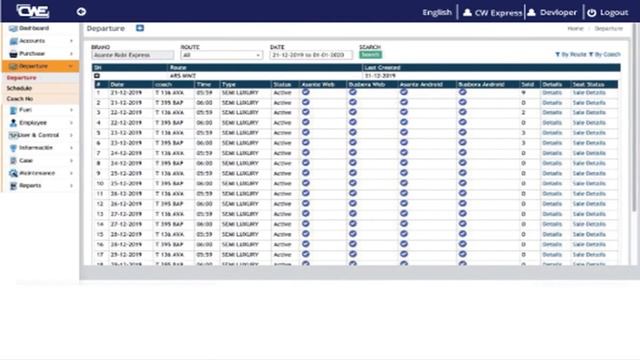Toggle row 14 Asante Android status circle
Image resolution: width=640 pixels, height=360 pixels.
pos(404,224)
